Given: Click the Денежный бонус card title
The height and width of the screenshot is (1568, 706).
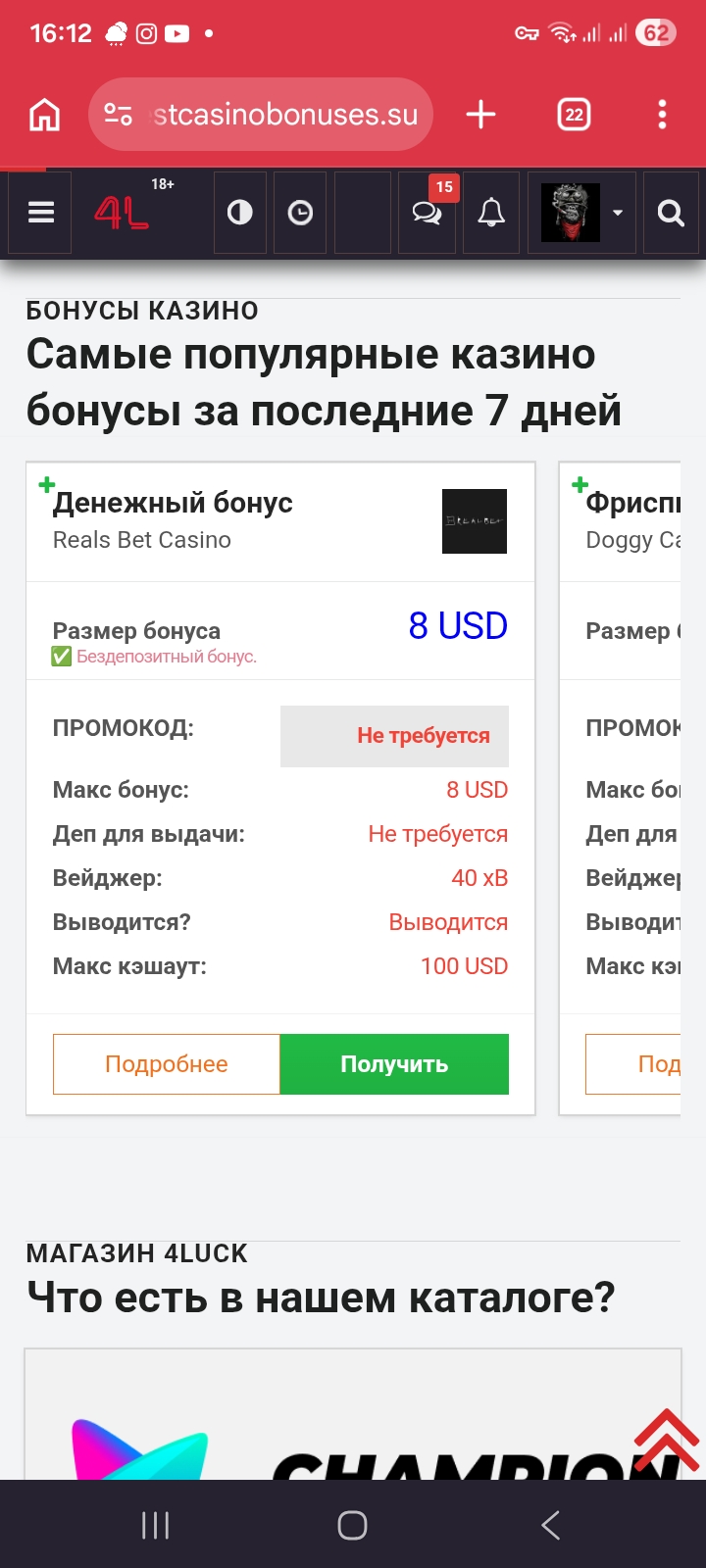Looking at the screenshot, I should 173,503.
